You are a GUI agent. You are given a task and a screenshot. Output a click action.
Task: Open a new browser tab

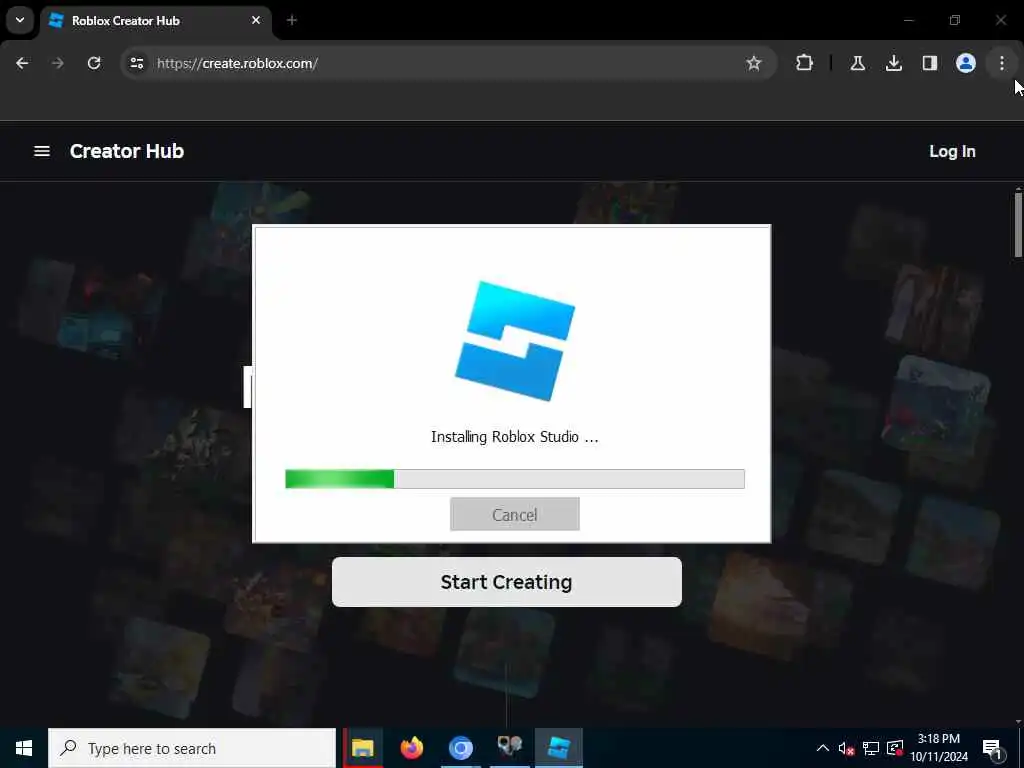point(292,20)
